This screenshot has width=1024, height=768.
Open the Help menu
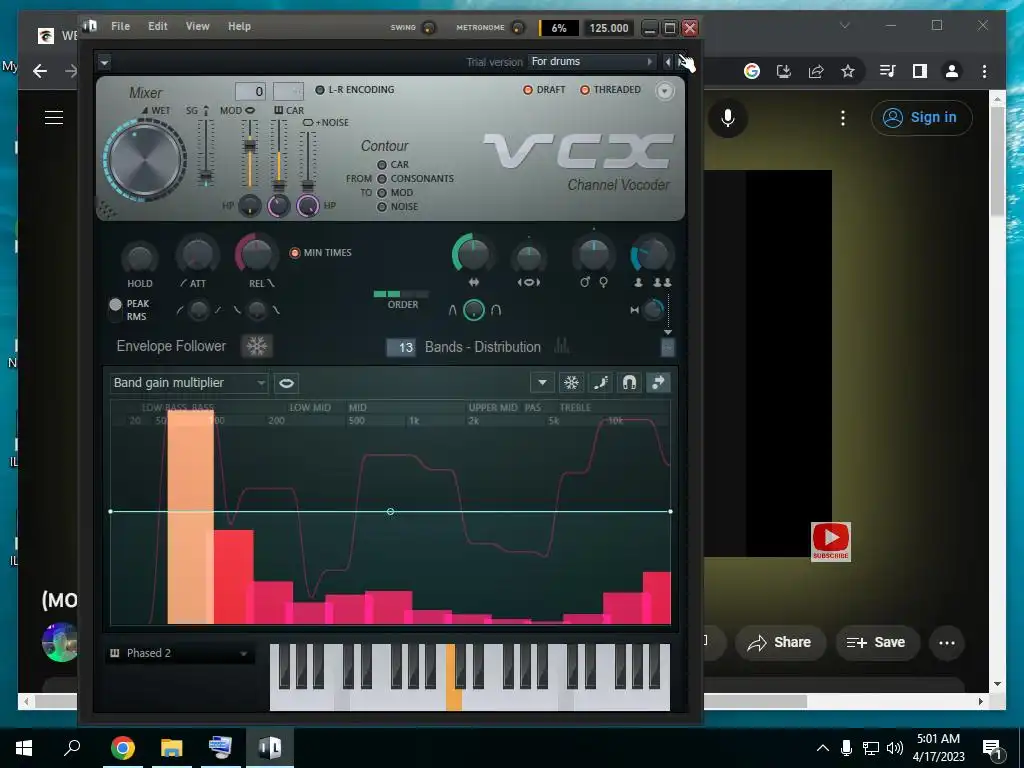point(239,26)
